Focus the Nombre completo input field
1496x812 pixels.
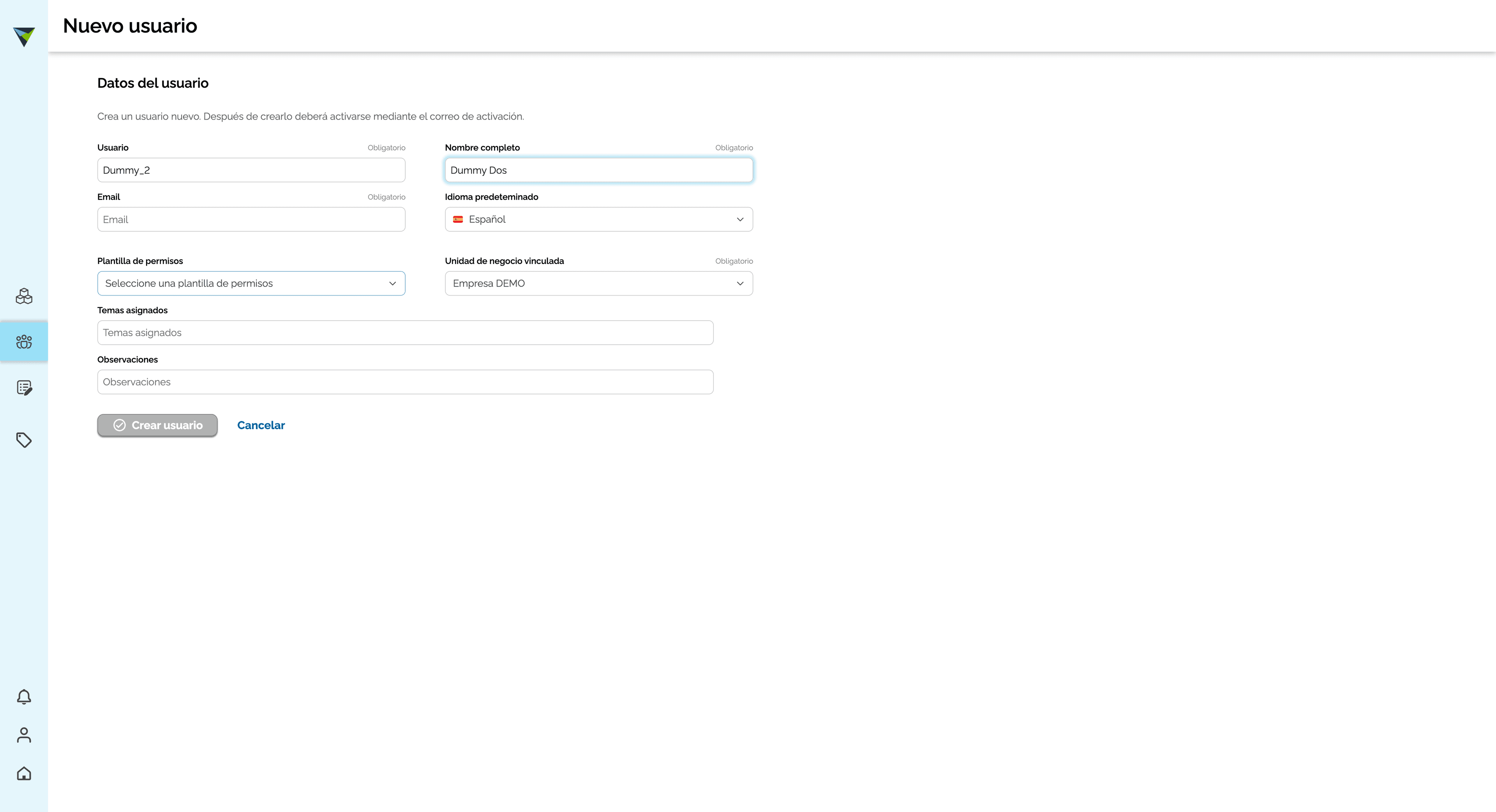[x=599, y=170]
